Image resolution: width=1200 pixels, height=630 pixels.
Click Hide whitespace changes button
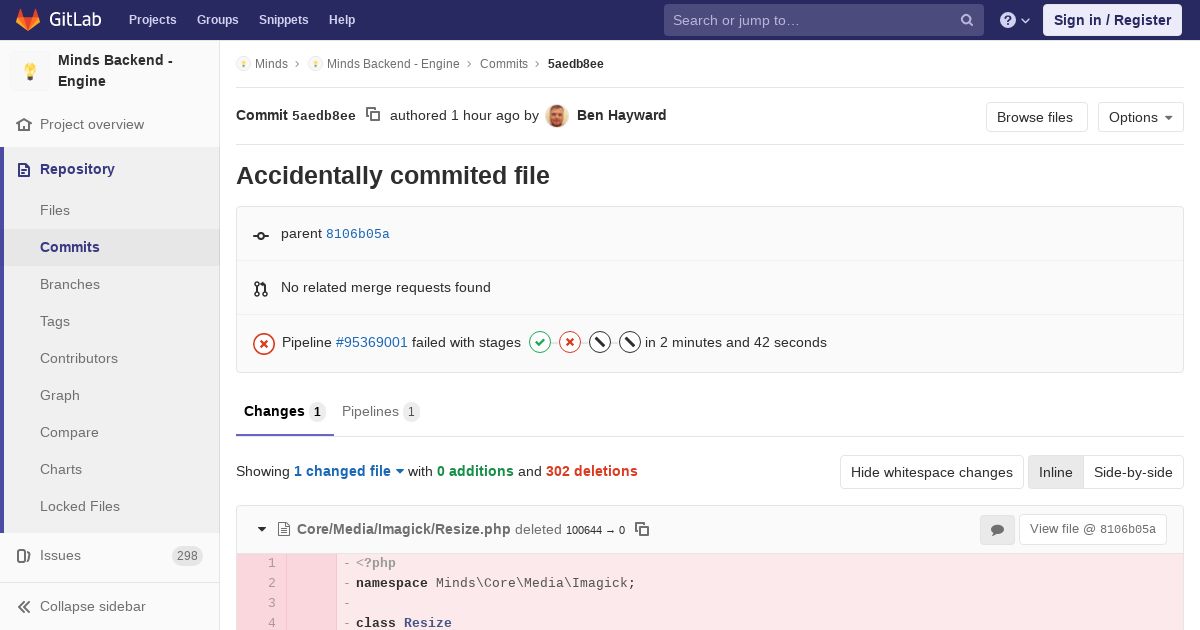click(932, 472)
